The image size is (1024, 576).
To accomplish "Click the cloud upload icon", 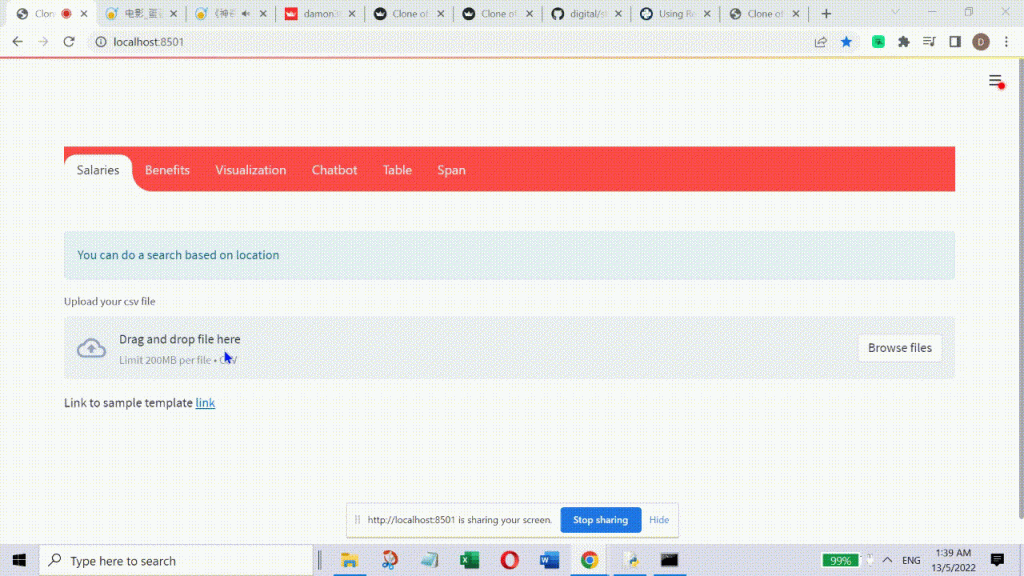I will 92,348.
